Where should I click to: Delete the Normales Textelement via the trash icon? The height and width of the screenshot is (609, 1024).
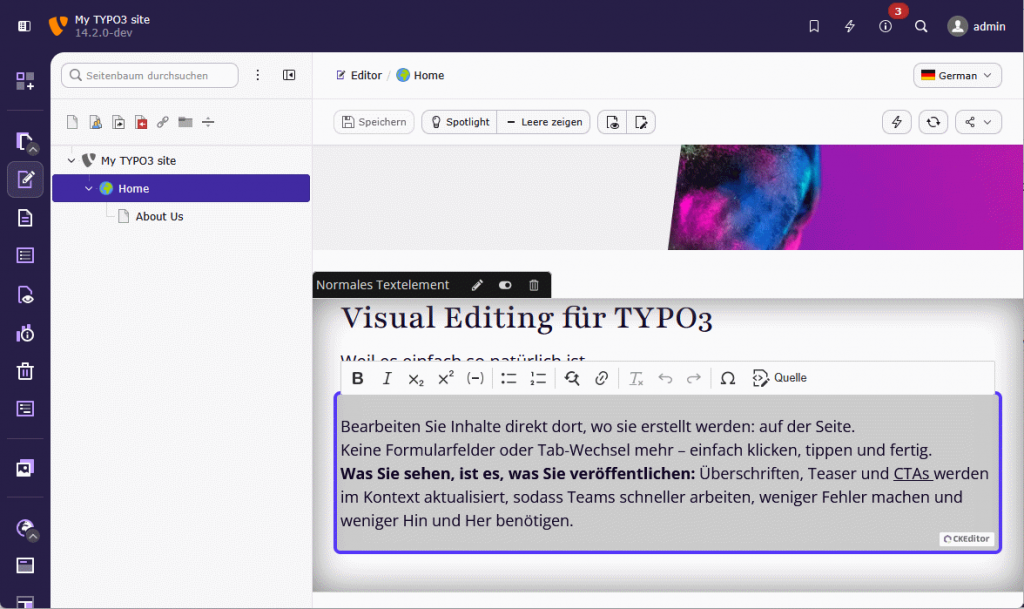click(x=533, y=285)
